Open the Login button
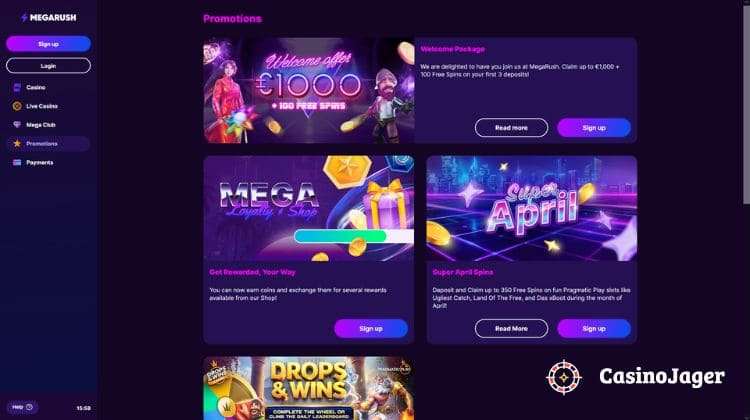The height and width of the screenshot is (420, 750). pyautogui.click(x=48, y=66)
